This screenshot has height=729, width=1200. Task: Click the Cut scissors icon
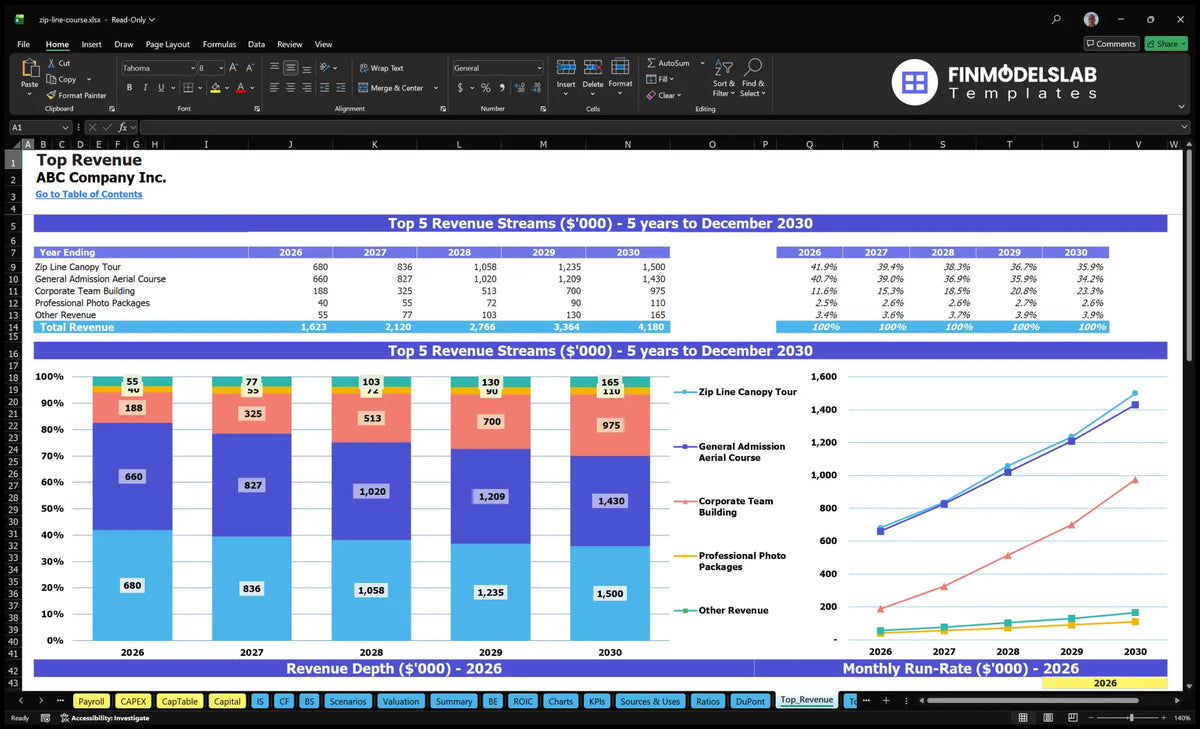tap(51, 63)
